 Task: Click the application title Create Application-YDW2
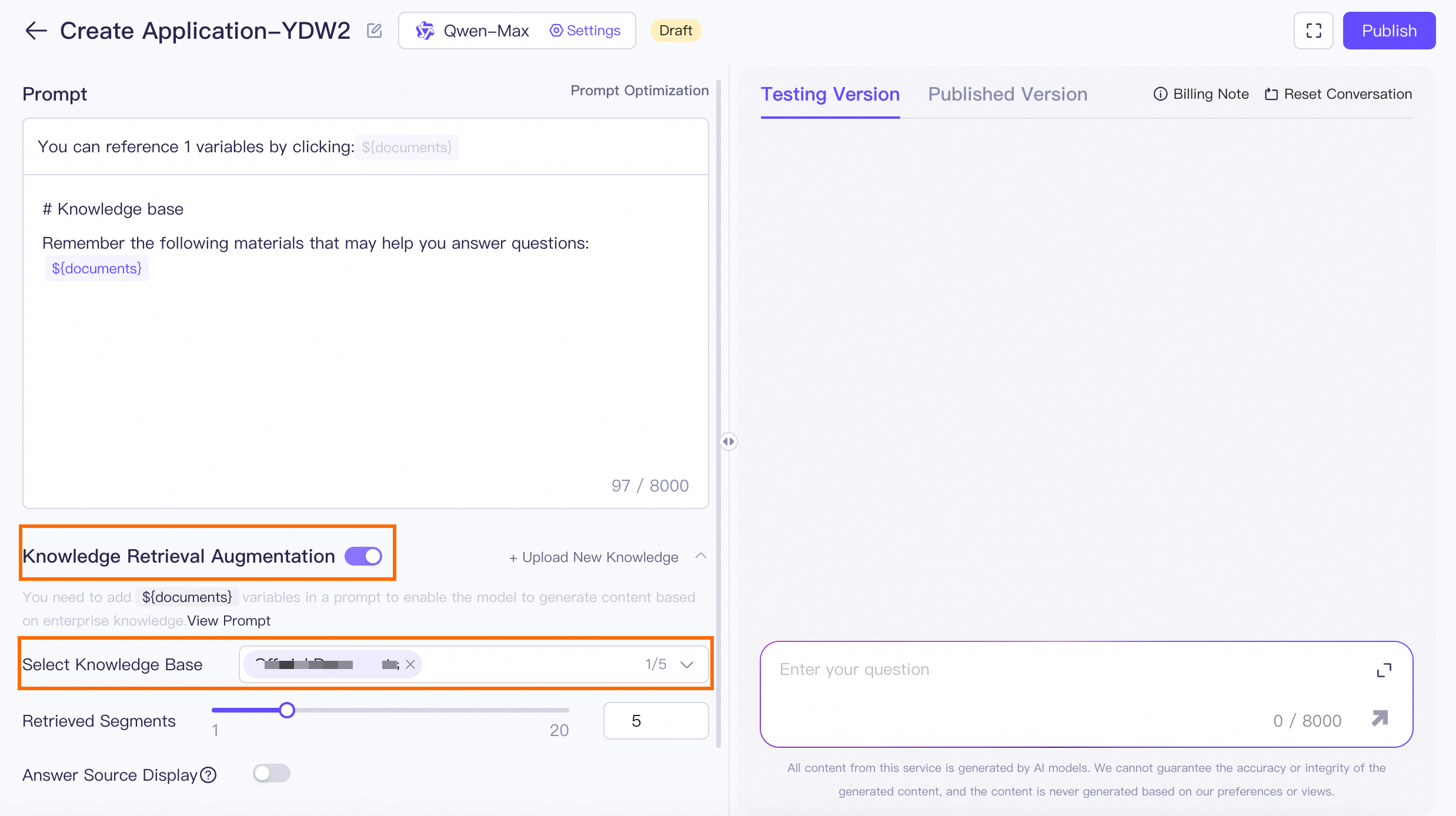(205, 31)
